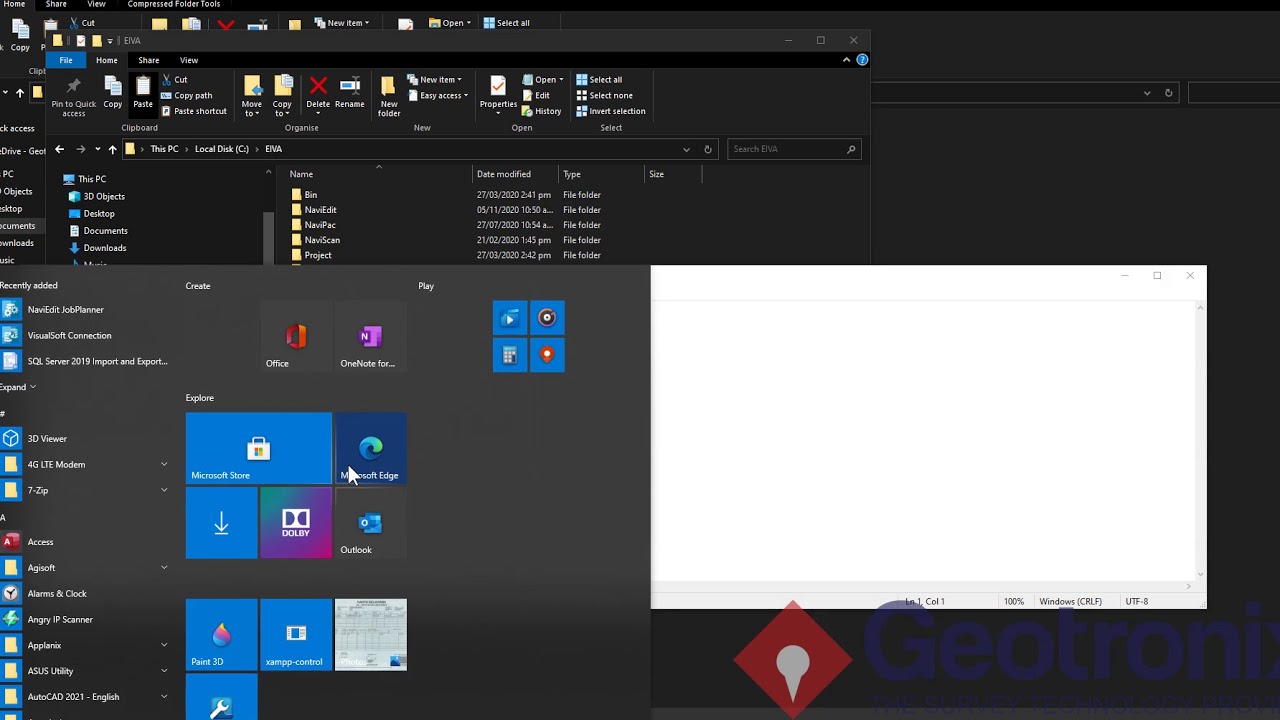Expand the 7-Zip folder in app list
Image resolution: width=1280 pixels, height=720 pixels.
coord(164,490)
